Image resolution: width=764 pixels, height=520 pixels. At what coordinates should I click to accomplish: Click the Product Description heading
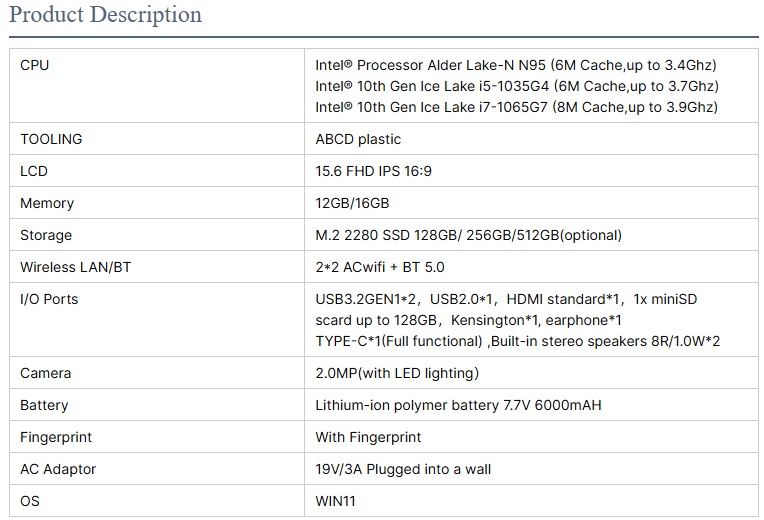point(105,15)
